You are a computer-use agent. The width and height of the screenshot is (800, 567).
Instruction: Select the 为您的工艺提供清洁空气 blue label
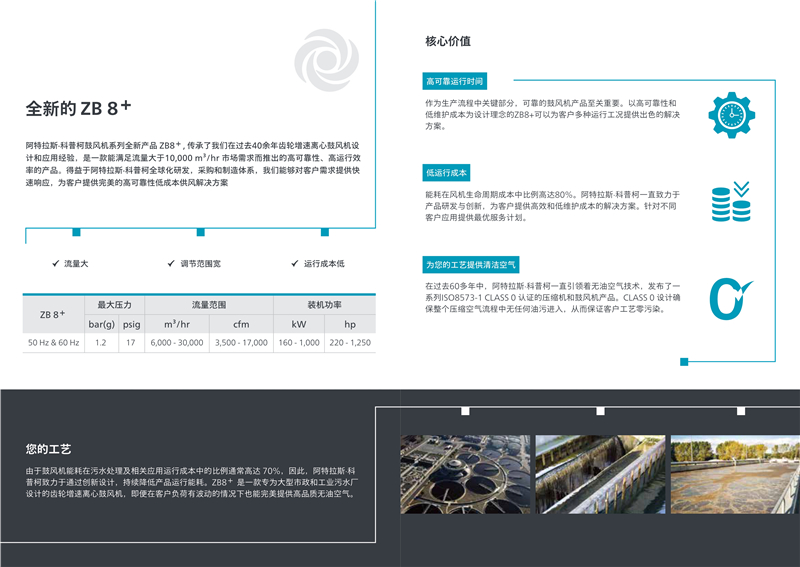(470, 264)
